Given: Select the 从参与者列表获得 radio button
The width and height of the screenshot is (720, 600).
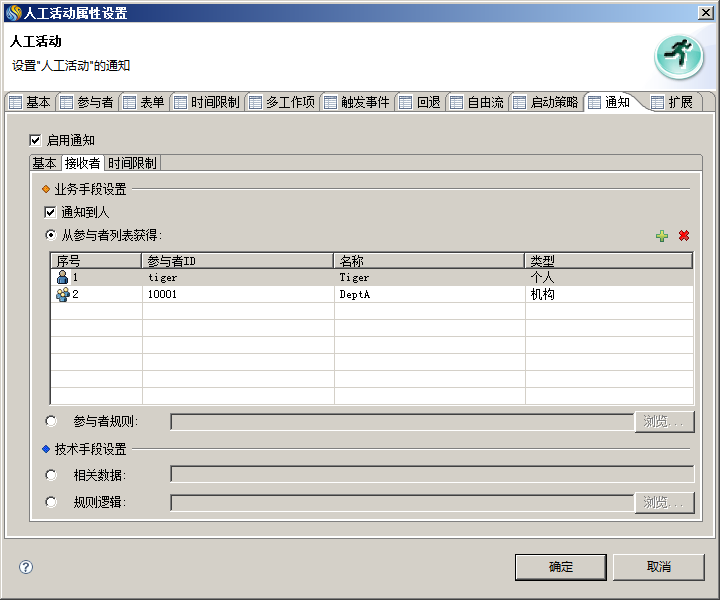Looking at the screenshot, I should pos(51,235).
